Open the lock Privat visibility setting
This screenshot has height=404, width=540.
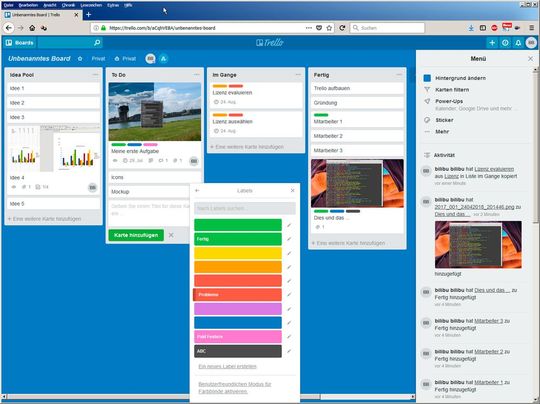click(x=125, y=59)
